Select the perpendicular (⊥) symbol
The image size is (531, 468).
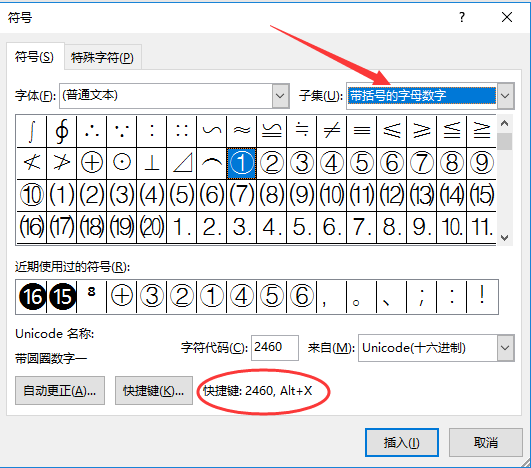[x=151, y=163]
